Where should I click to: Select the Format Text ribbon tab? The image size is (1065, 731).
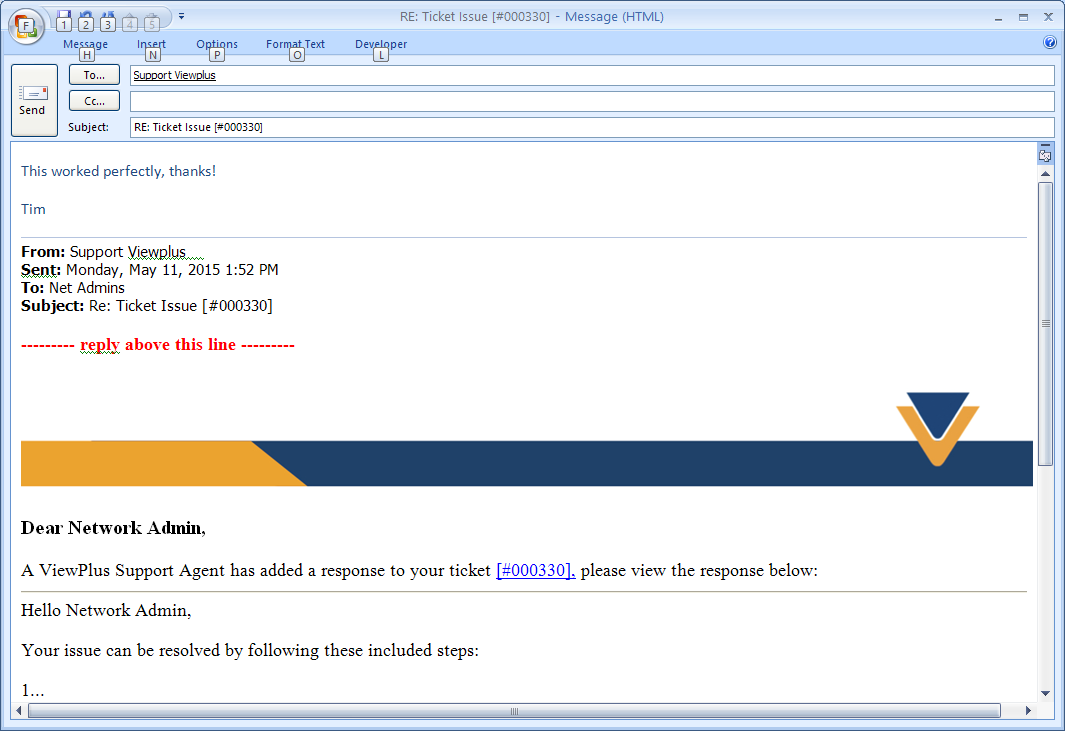[x=295, y=44]
